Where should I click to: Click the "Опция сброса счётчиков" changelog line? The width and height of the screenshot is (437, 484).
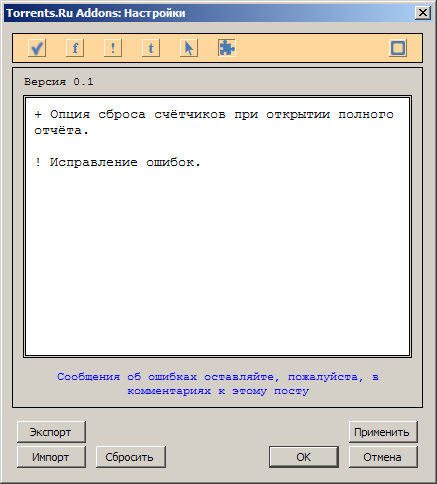coord(214,122)
